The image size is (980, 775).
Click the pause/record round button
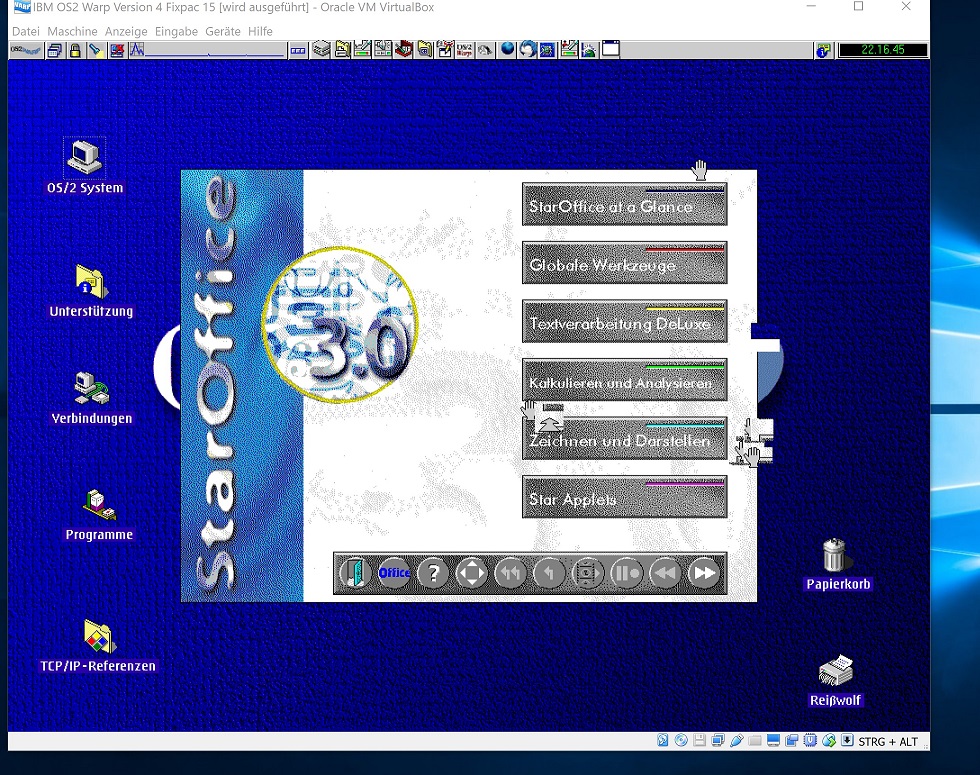point(626,572)
